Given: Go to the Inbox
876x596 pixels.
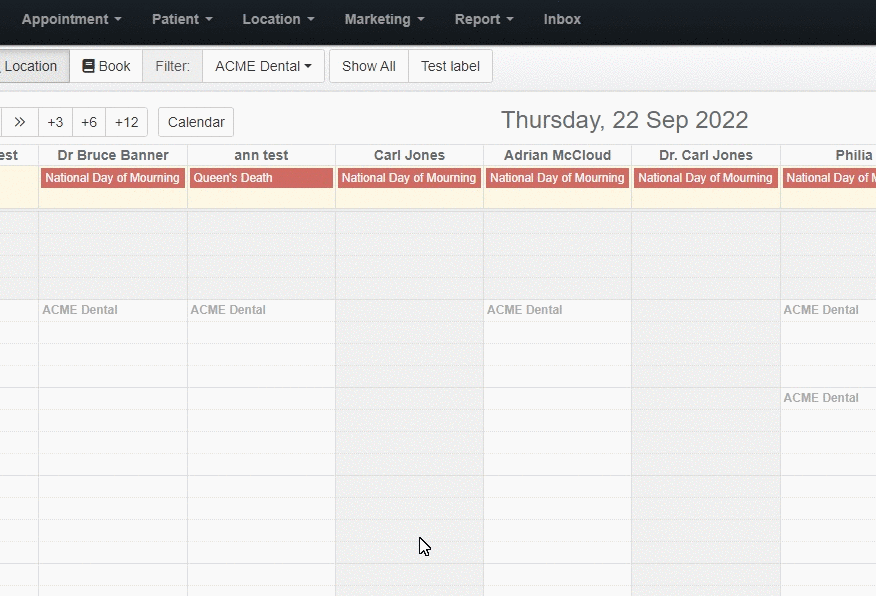Looking at the screenshot, I should point(562,19).
